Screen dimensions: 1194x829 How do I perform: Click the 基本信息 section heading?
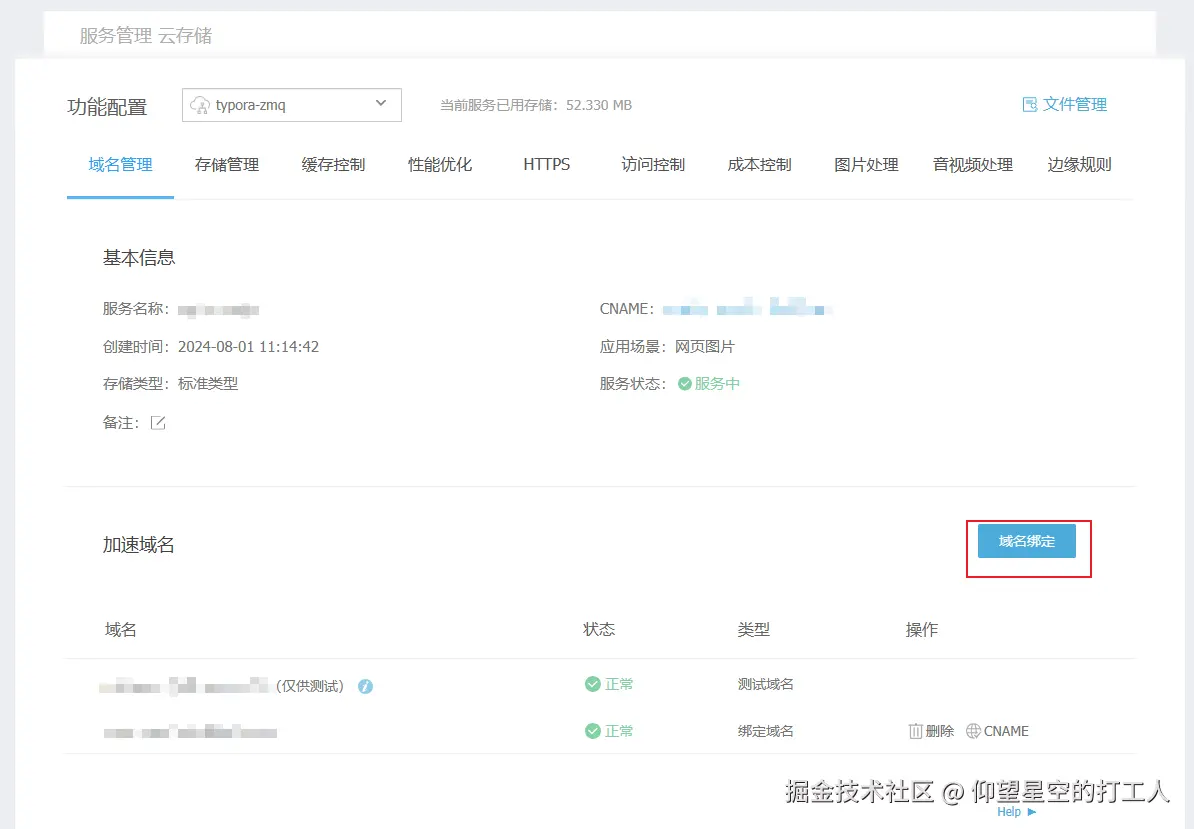tap(139, 258)
